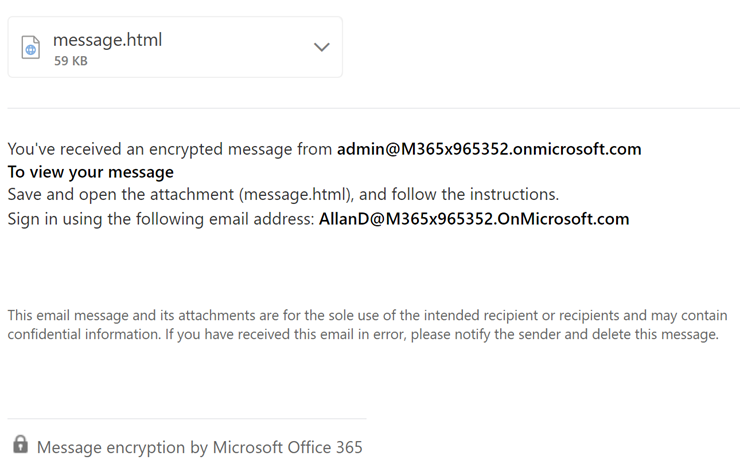
Task: Click 'Microsoft Office 365' in the footer
Action: (x=287, y=447)
